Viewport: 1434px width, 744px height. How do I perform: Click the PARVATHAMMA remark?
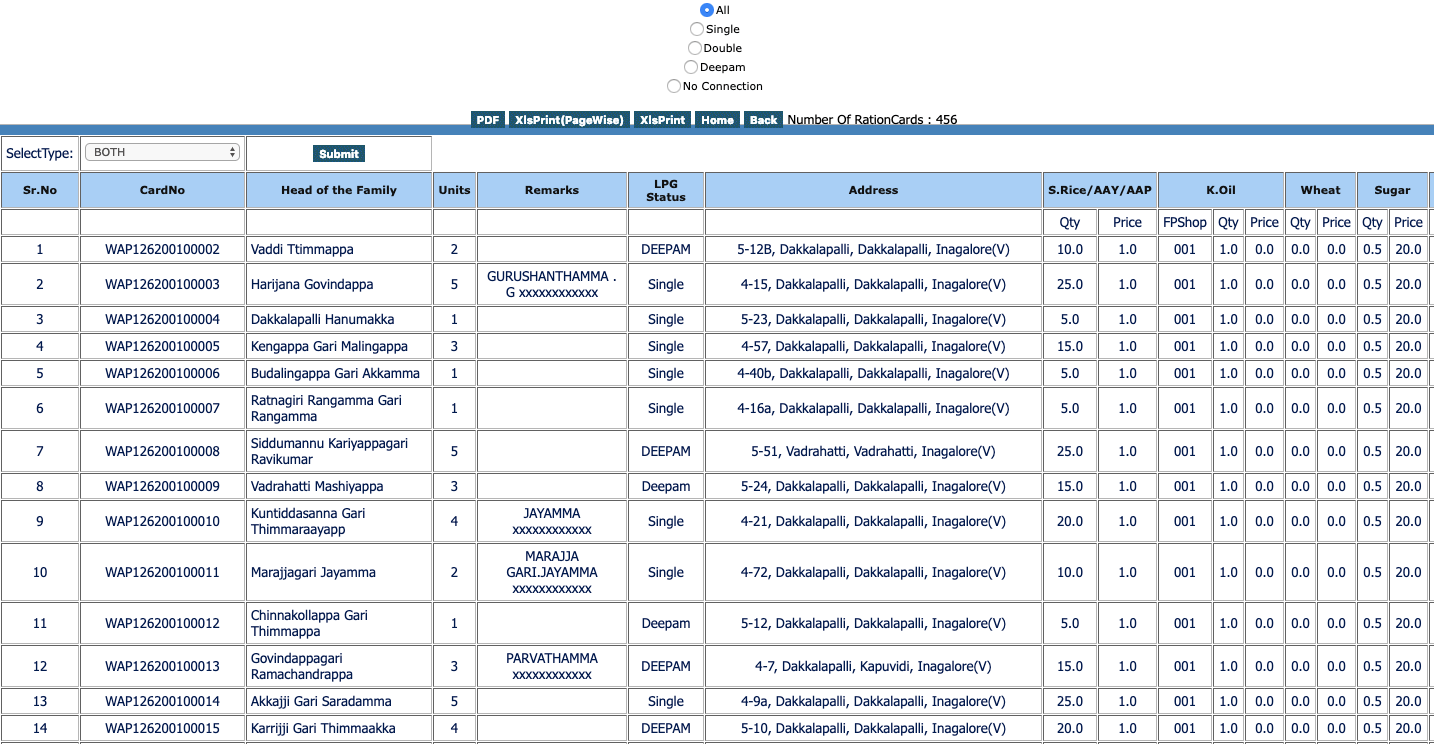[x=552, y=666]
